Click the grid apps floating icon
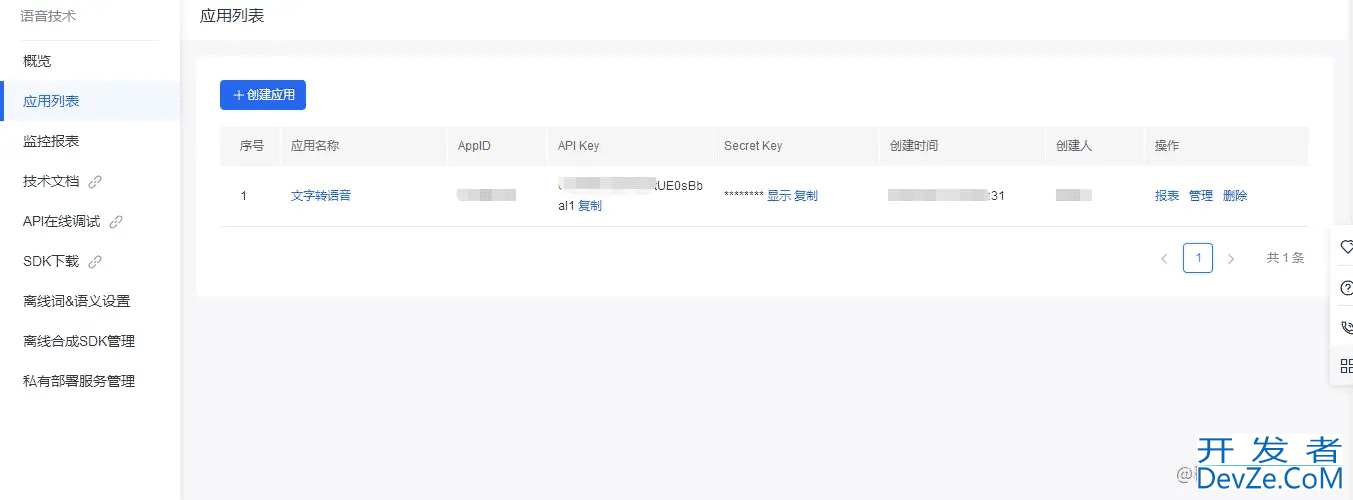 1345,366
